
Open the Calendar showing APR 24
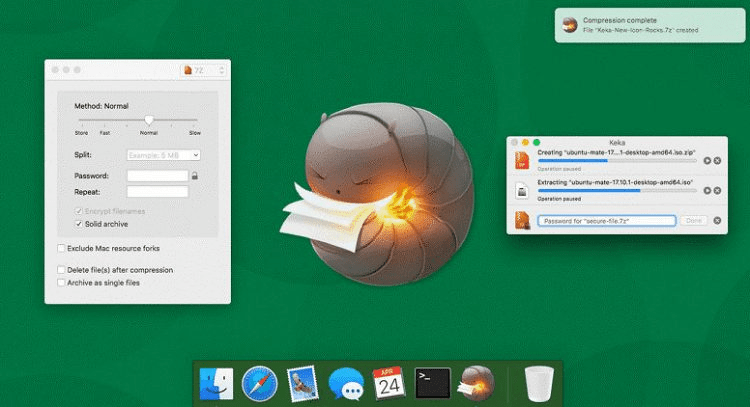[389, 383]
